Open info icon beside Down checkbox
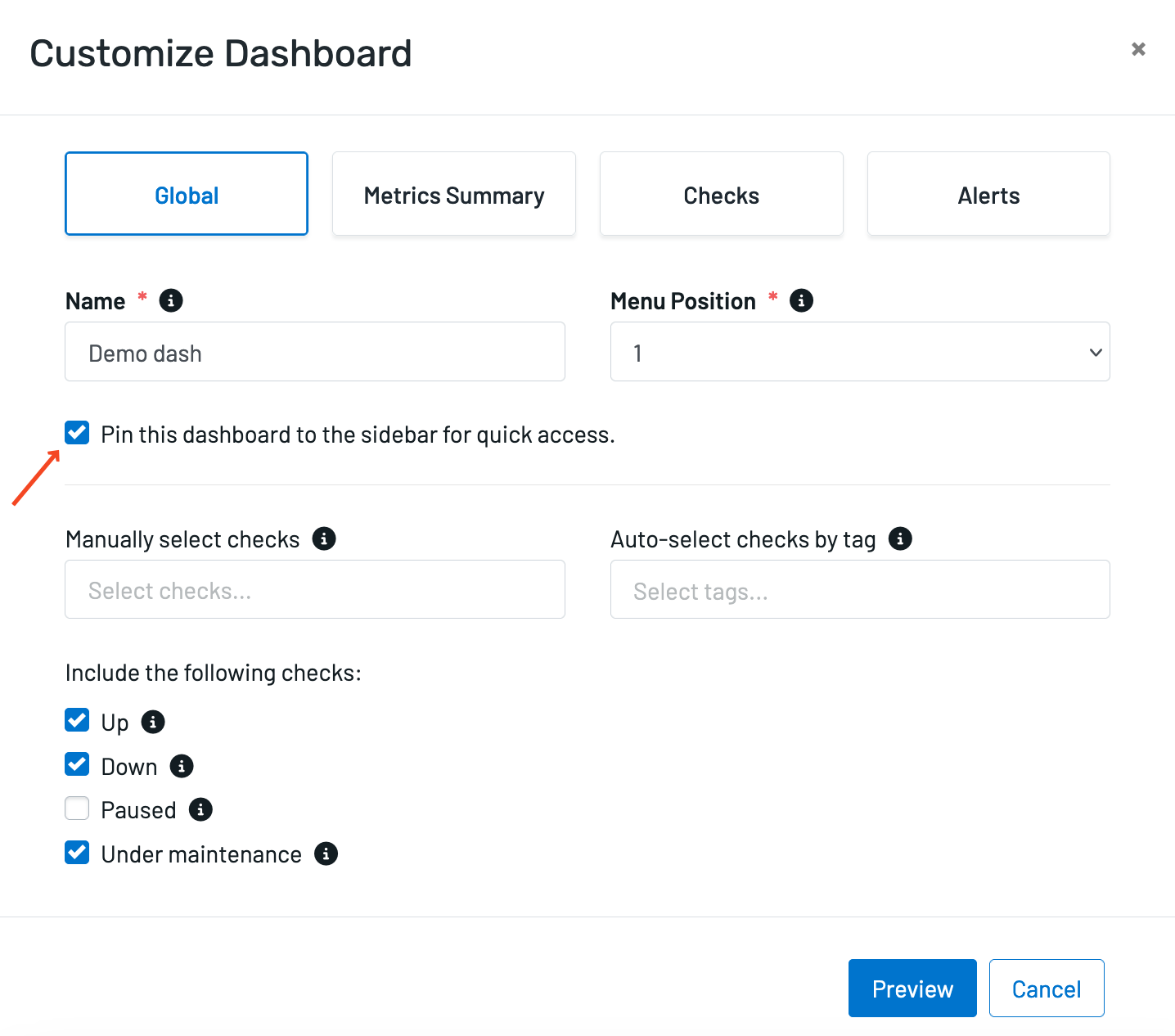 pyautogui.click(x=182, y=766)
